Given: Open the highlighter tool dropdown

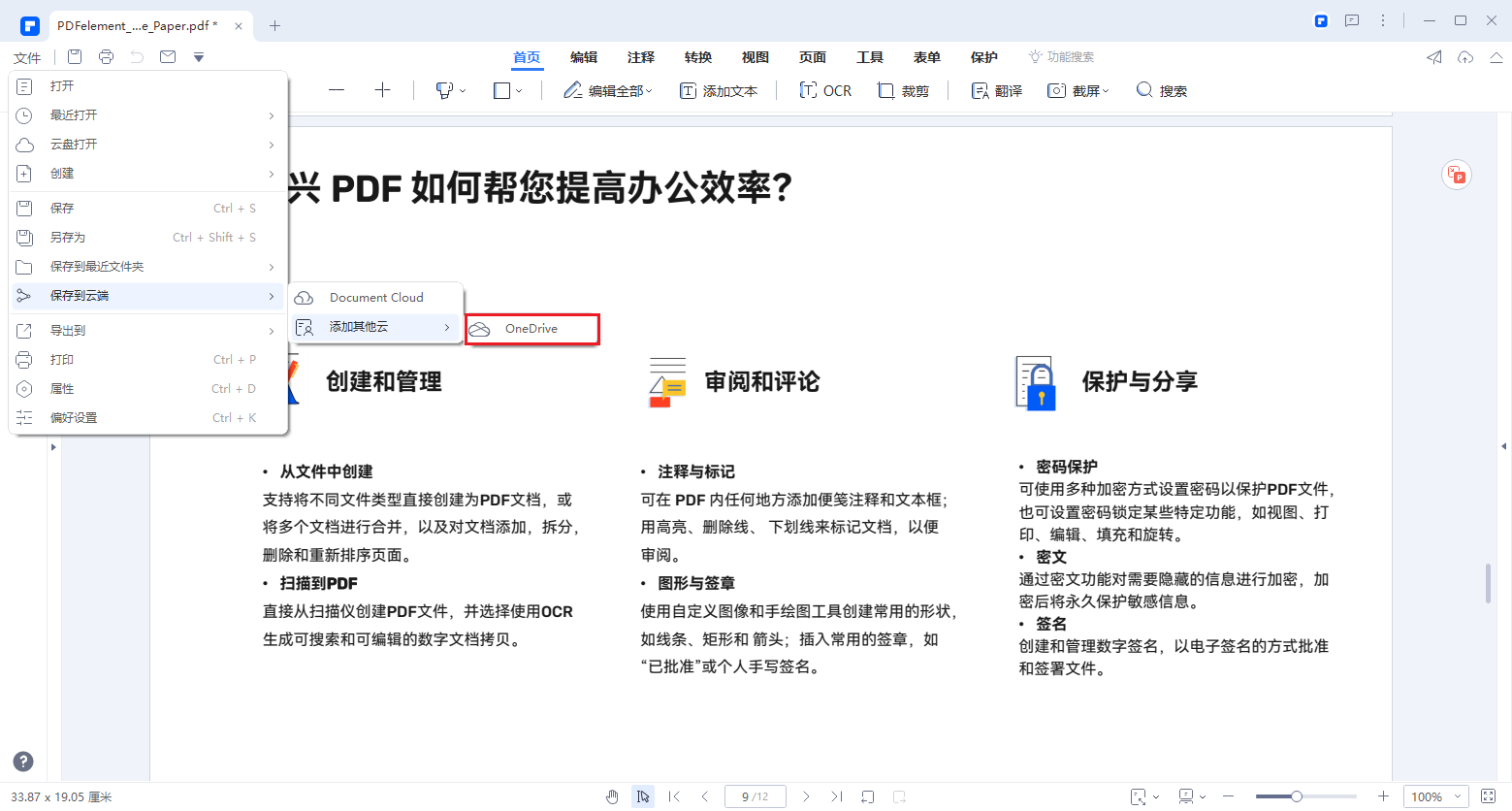Looking at the screenshot, I should click(450, 90).
